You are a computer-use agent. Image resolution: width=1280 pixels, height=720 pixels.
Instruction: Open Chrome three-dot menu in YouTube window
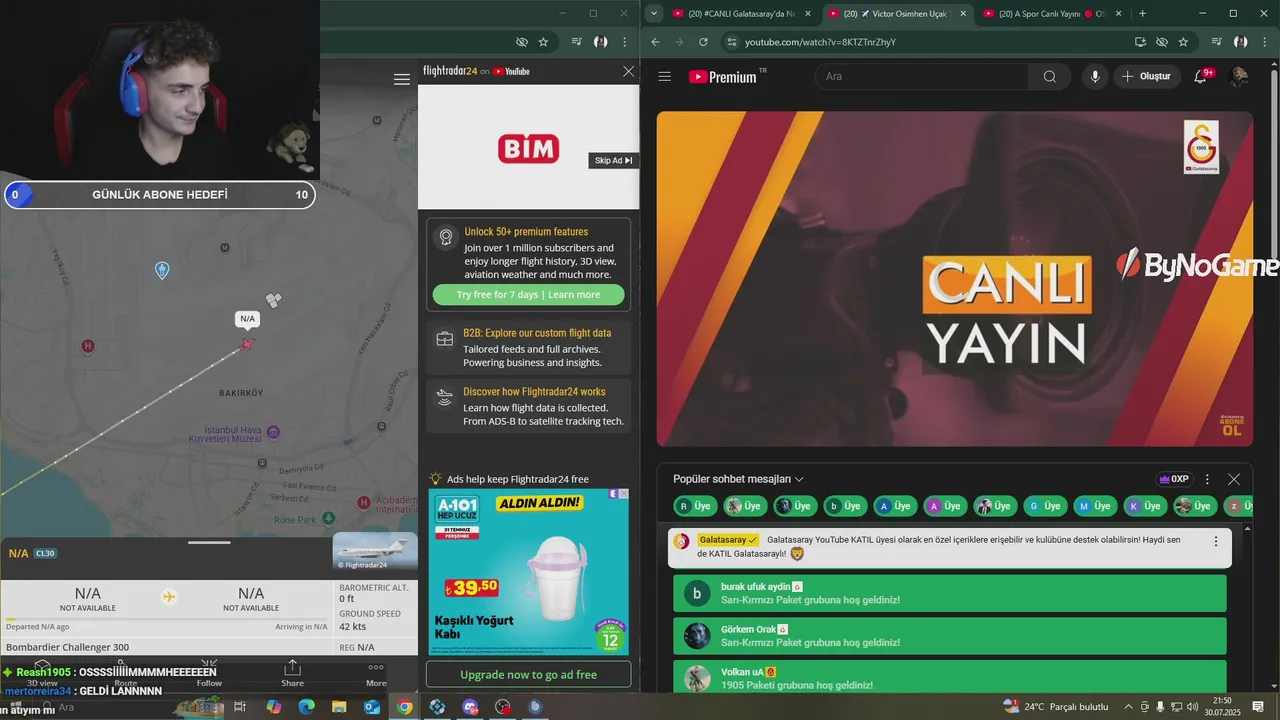(x=1266, y=42)
